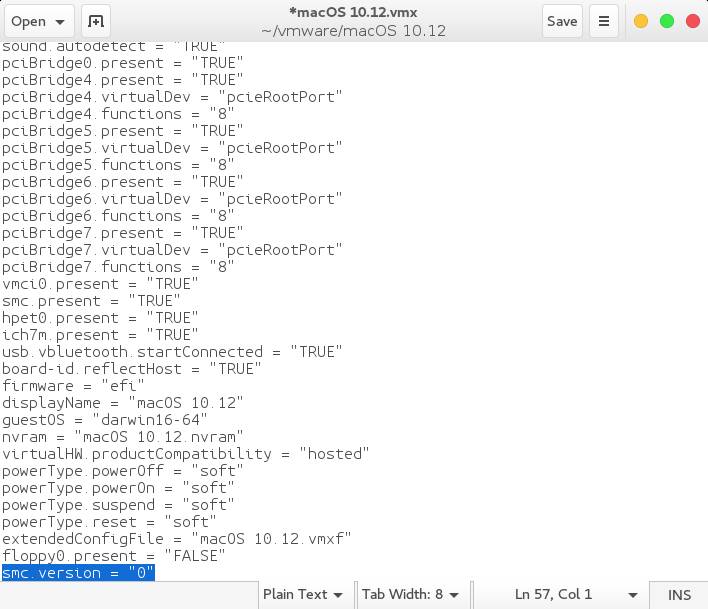Click the pciBridge6.virtualDev line

pyautogui.click(x=172, y=199)
